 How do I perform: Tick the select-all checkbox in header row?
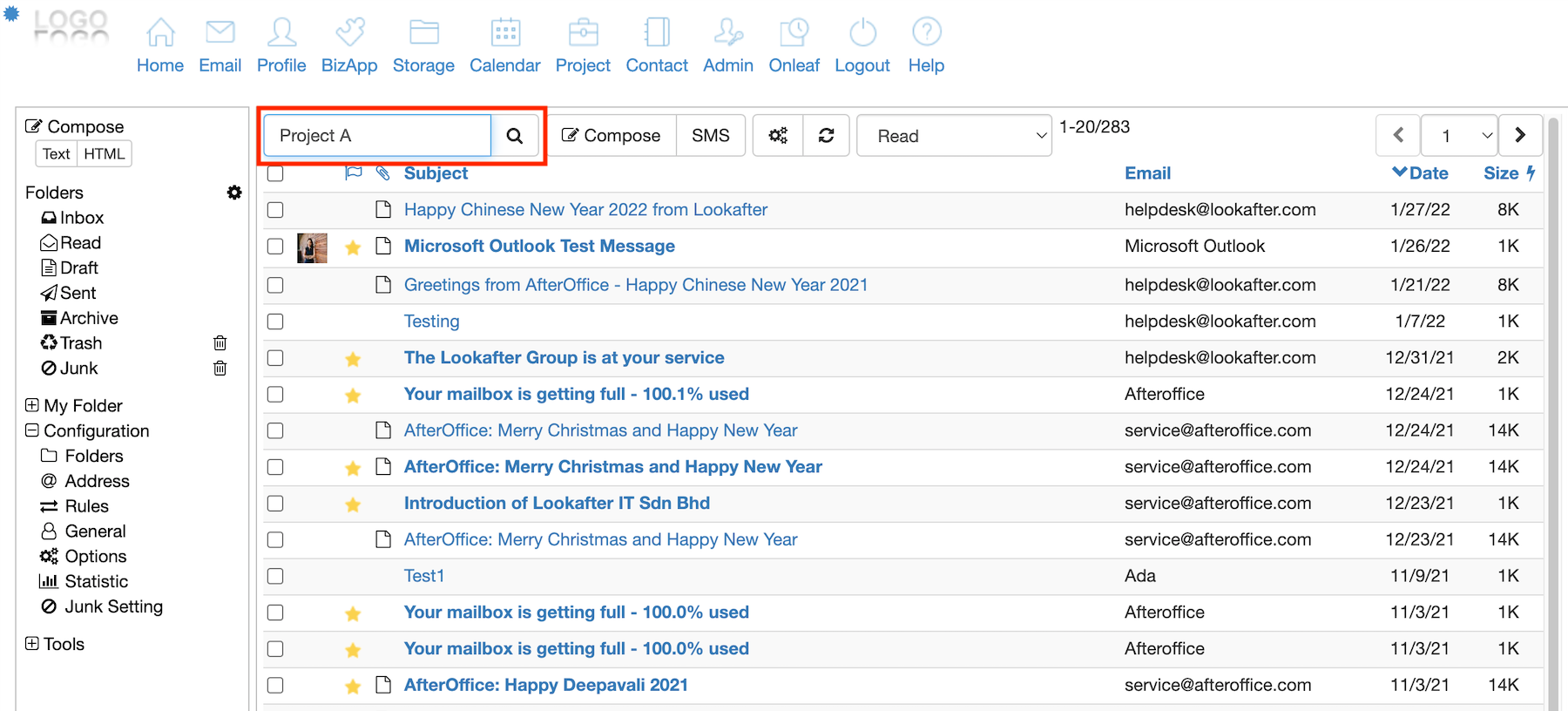pos(275,173)
